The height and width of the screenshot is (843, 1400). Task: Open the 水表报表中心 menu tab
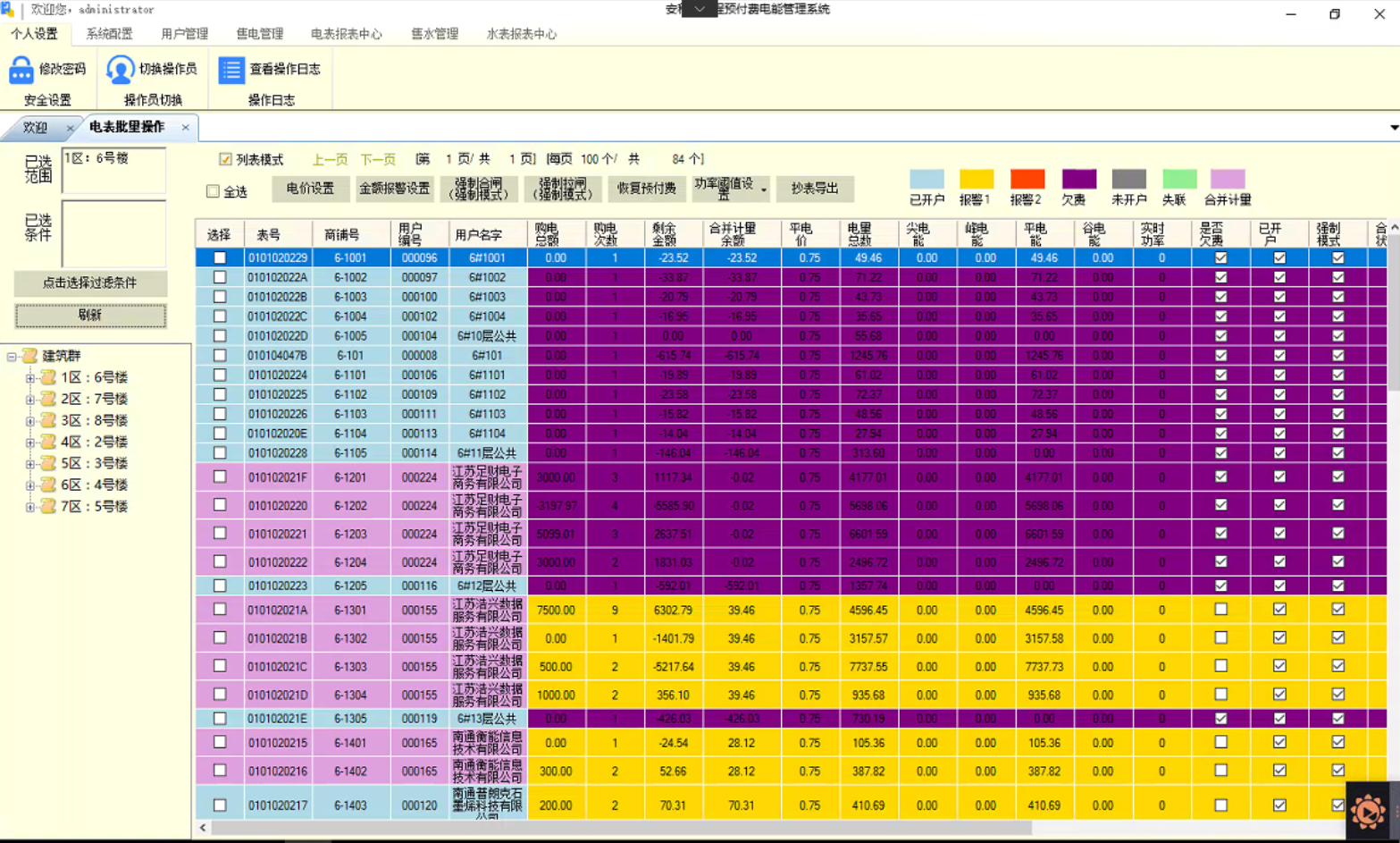click(x=521, y=34)
